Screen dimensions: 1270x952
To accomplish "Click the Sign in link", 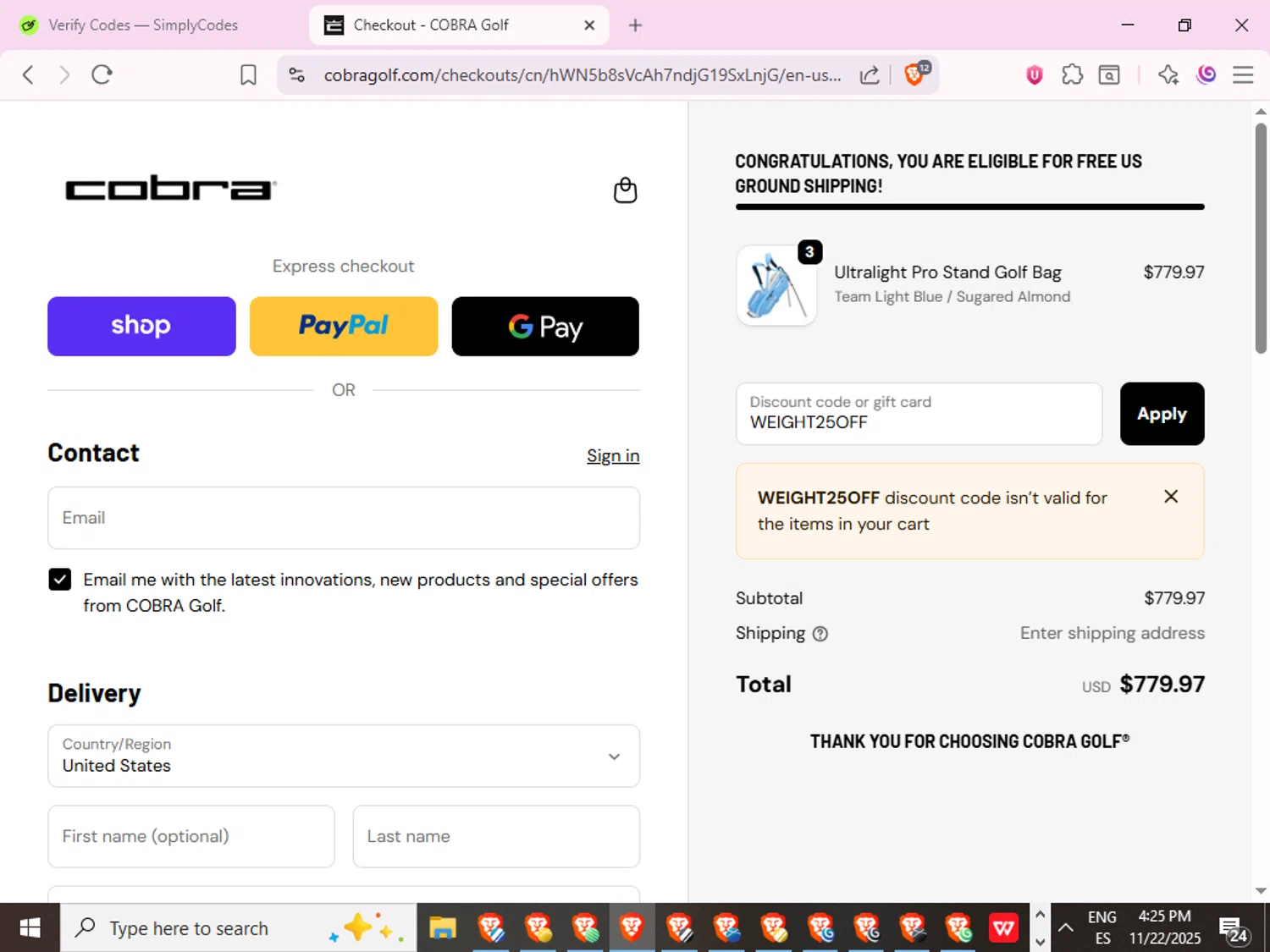I will 613,456.
